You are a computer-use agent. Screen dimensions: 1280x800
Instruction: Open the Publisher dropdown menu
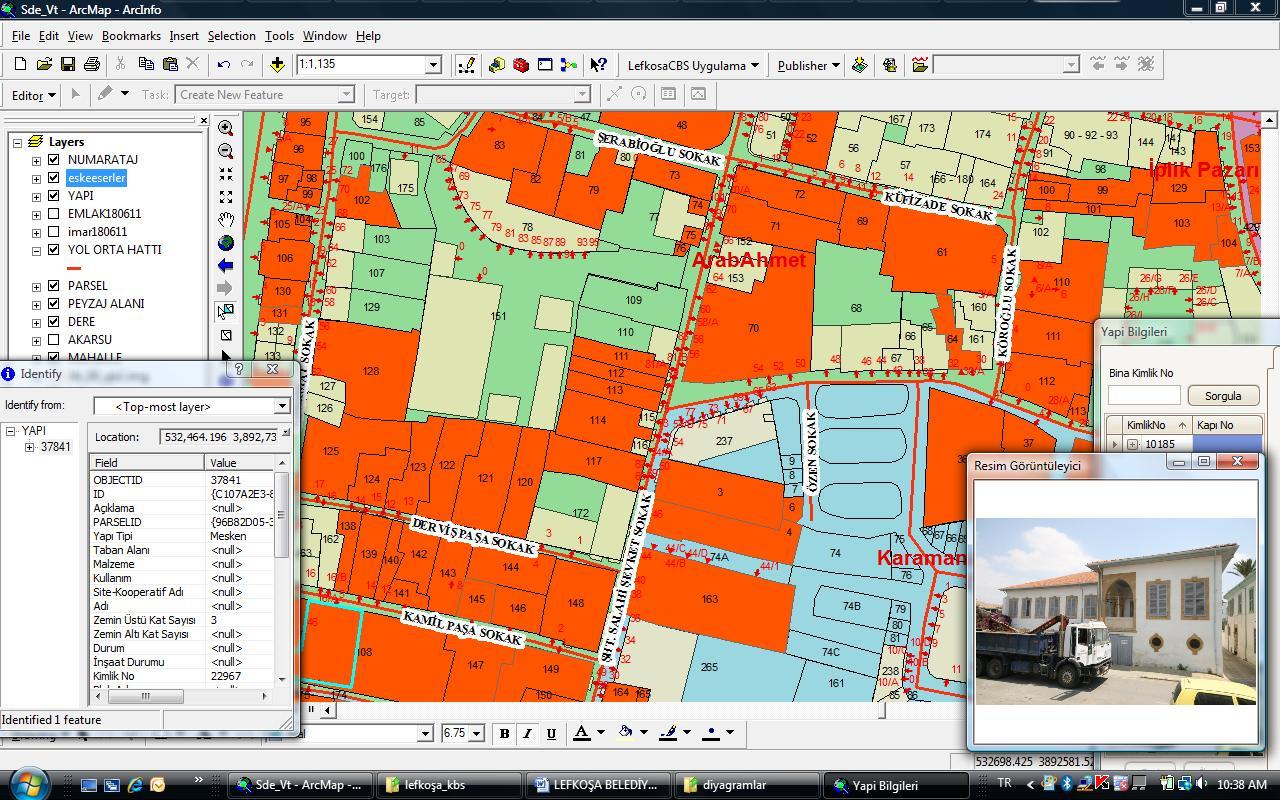808,65
